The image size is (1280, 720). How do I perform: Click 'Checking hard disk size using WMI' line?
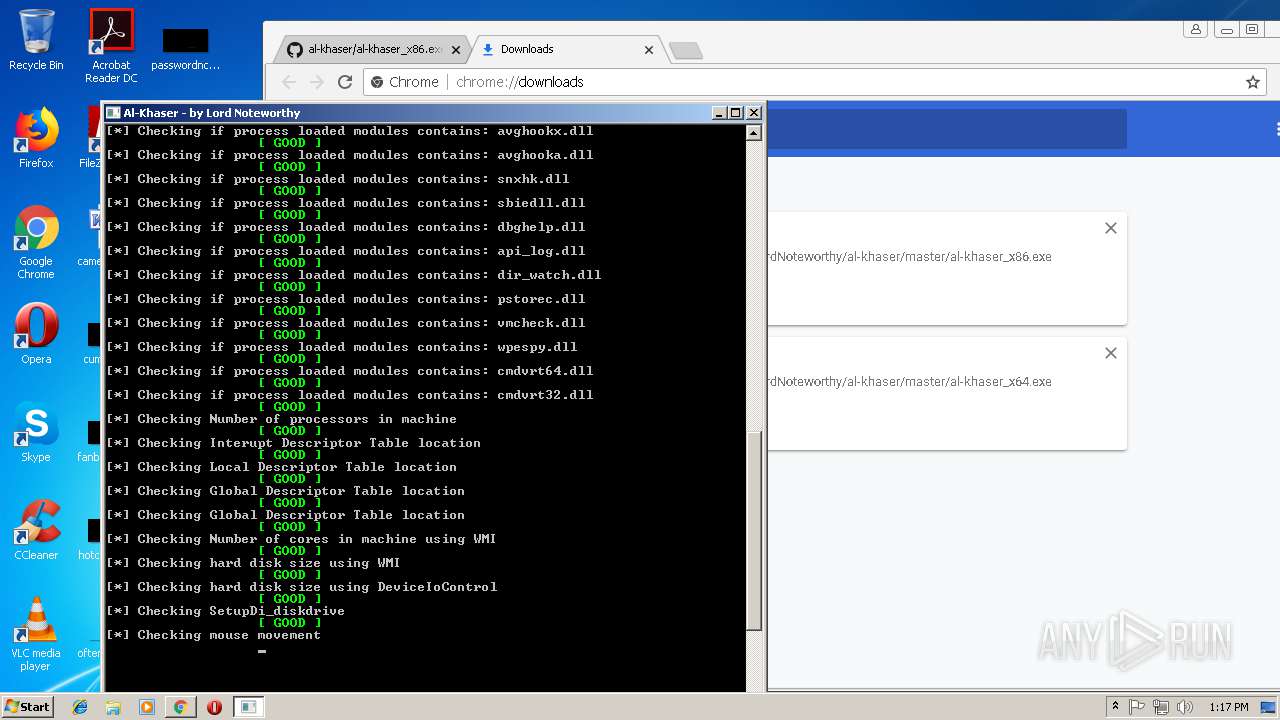pos(254,563)
